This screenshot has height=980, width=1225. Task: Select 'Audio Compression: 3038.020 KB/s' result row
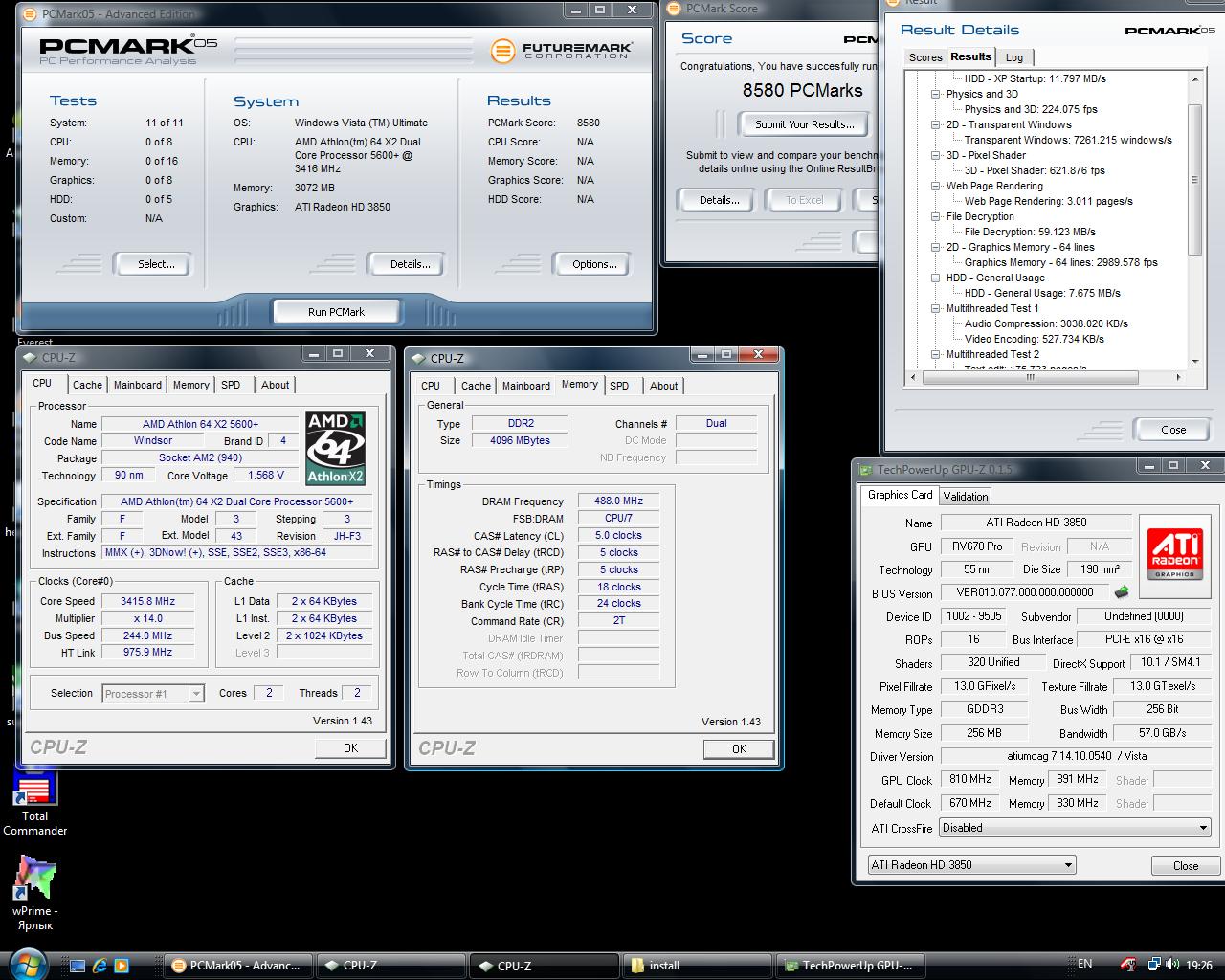click(1046, 323)
